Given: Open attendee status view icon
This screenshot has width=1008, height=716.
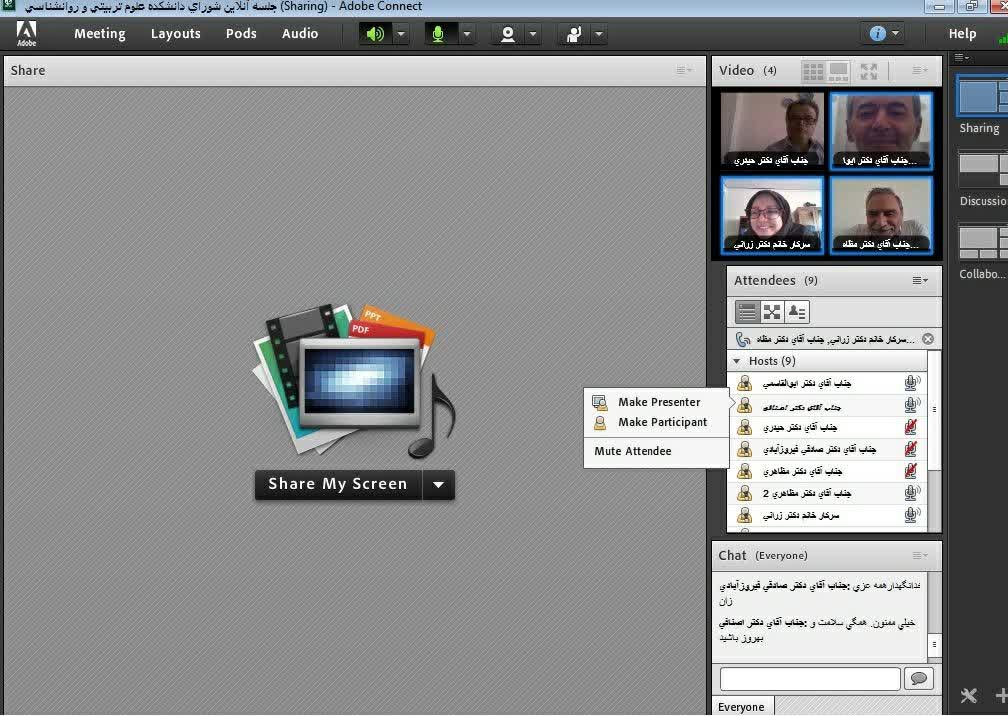Looking at the screenshot, I should [797, 312].
